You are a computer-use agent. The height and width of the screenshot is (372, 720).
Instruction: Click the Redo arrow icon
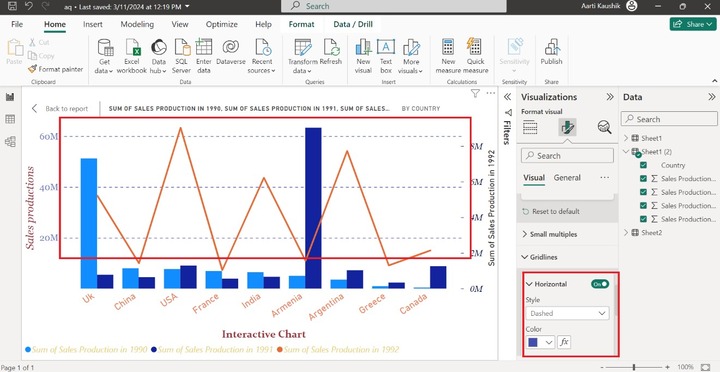(45, 6)
